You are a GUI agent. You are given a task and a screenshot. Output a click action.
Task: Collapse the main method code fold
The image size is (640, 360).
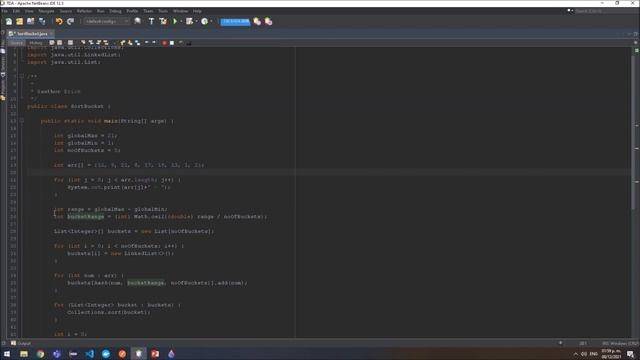click(22, 121)
